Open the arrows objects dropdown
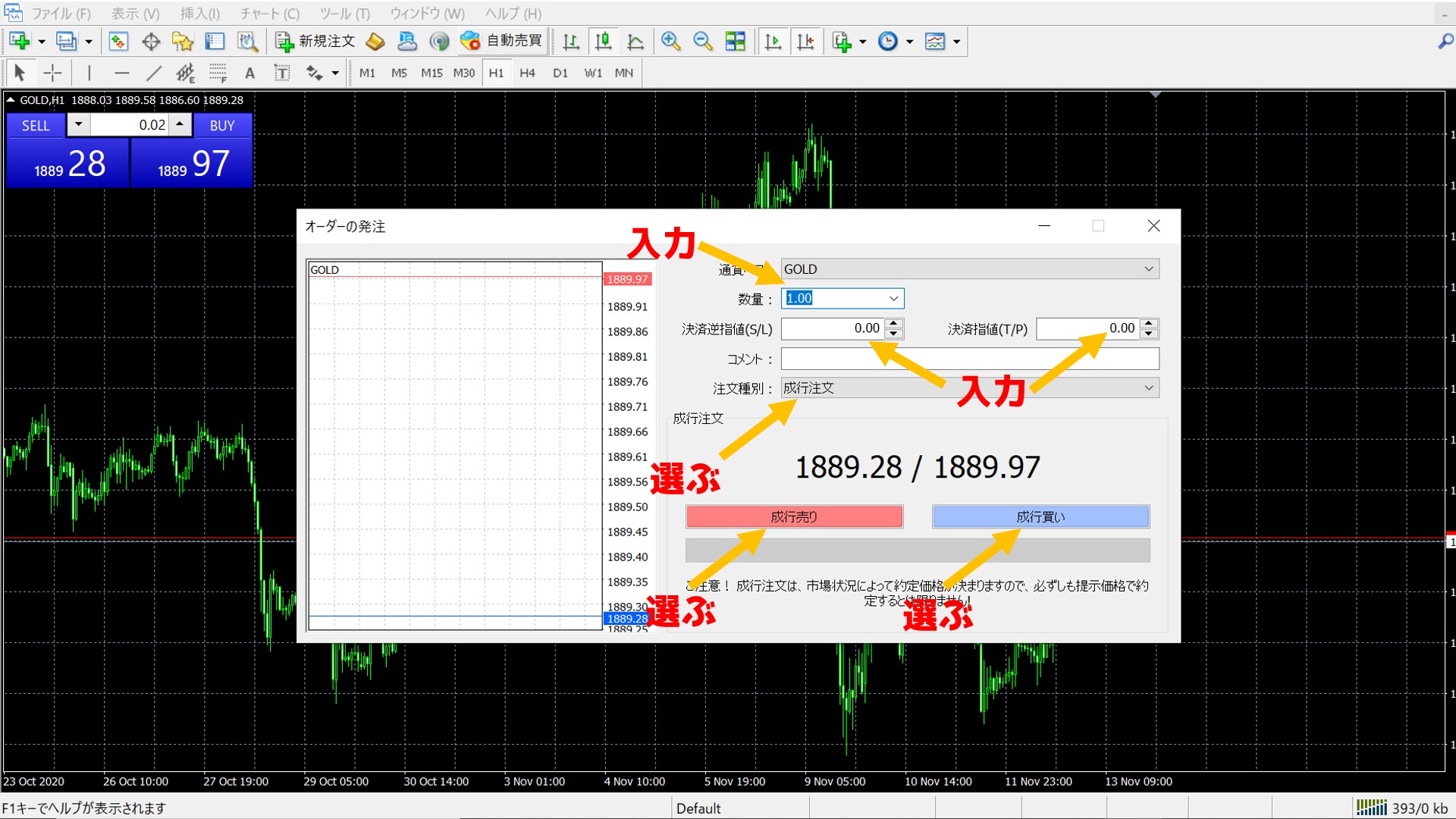 [x=334, y=74]
